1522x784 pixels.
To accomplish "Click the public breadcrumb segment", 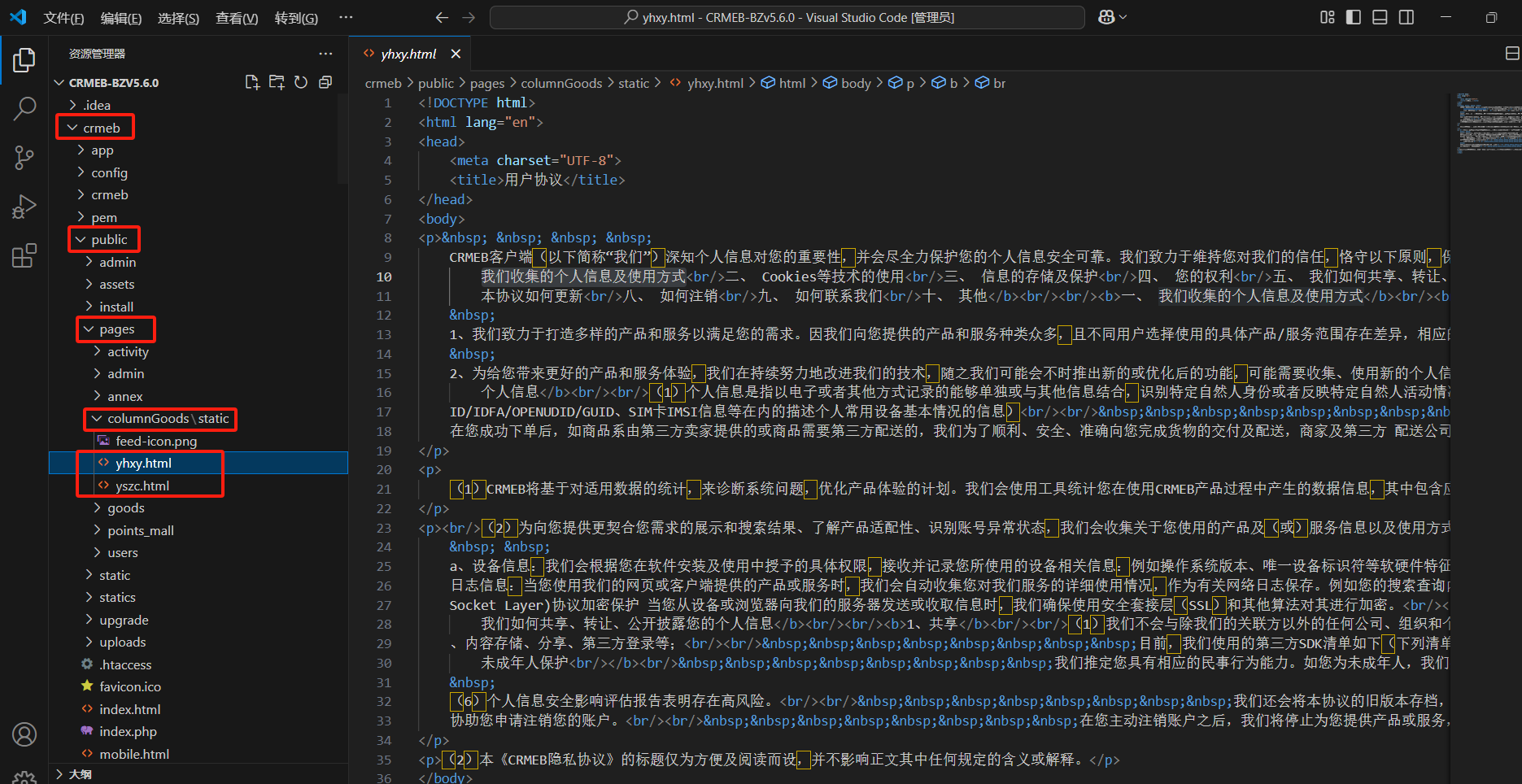I will coord(436,83).
